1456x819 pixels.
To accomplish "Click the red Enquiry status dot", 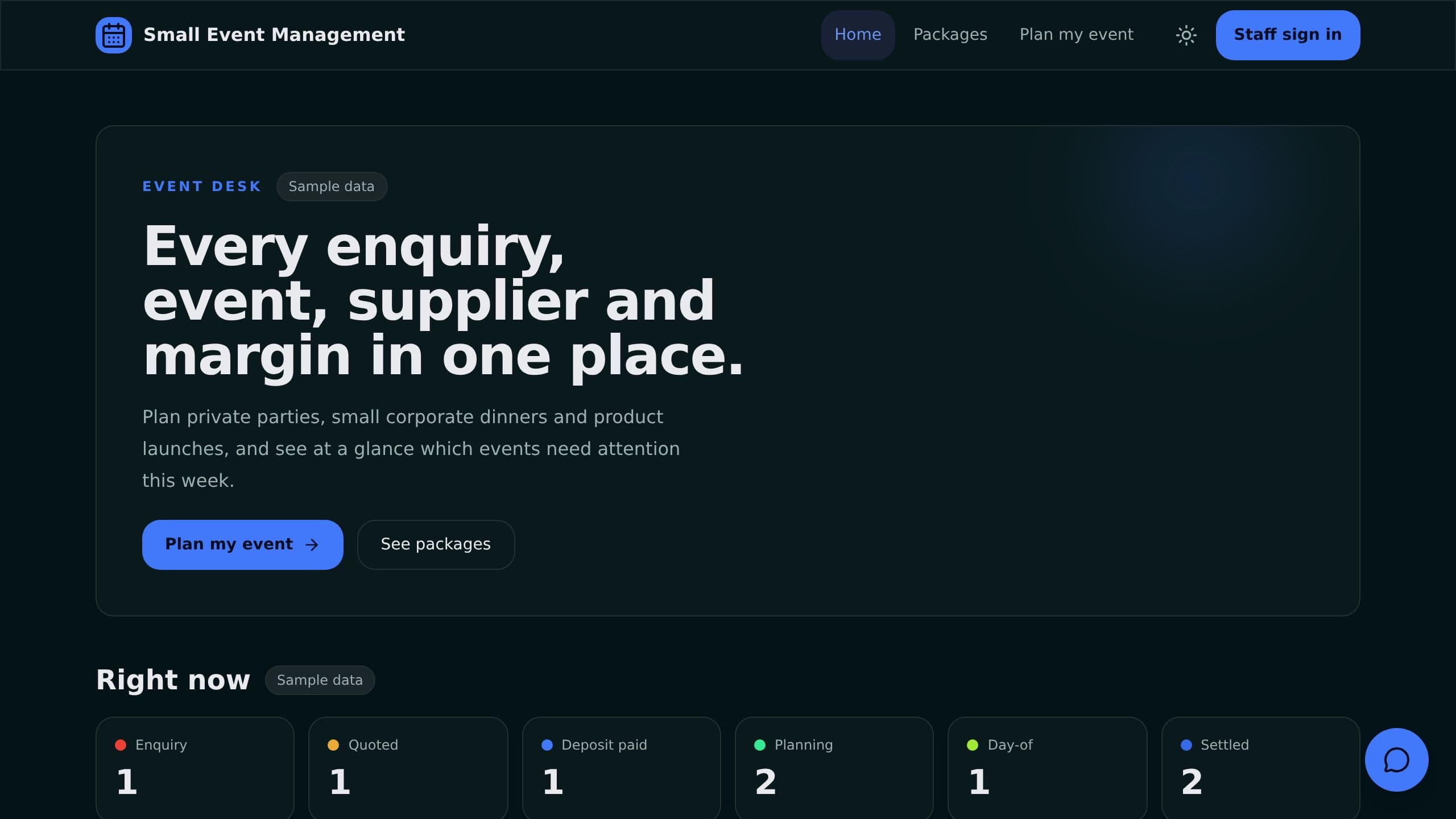I will pyautogui.click(x=121, y=745).
